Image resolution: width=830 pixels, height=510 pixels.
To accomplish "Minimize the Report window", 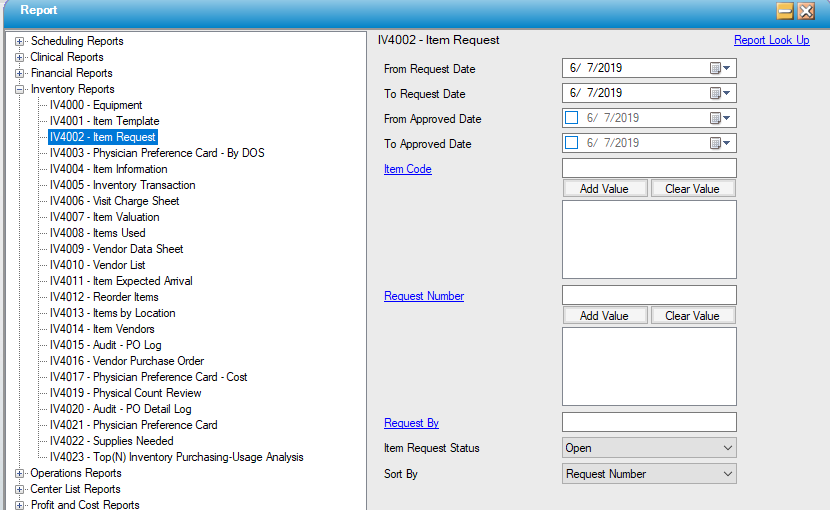I will click(785, 11).
